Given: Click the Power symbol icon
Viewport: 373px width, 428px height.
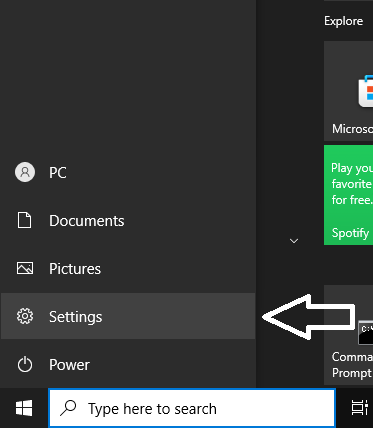Looking at the screenshot, I should (25, 364).
